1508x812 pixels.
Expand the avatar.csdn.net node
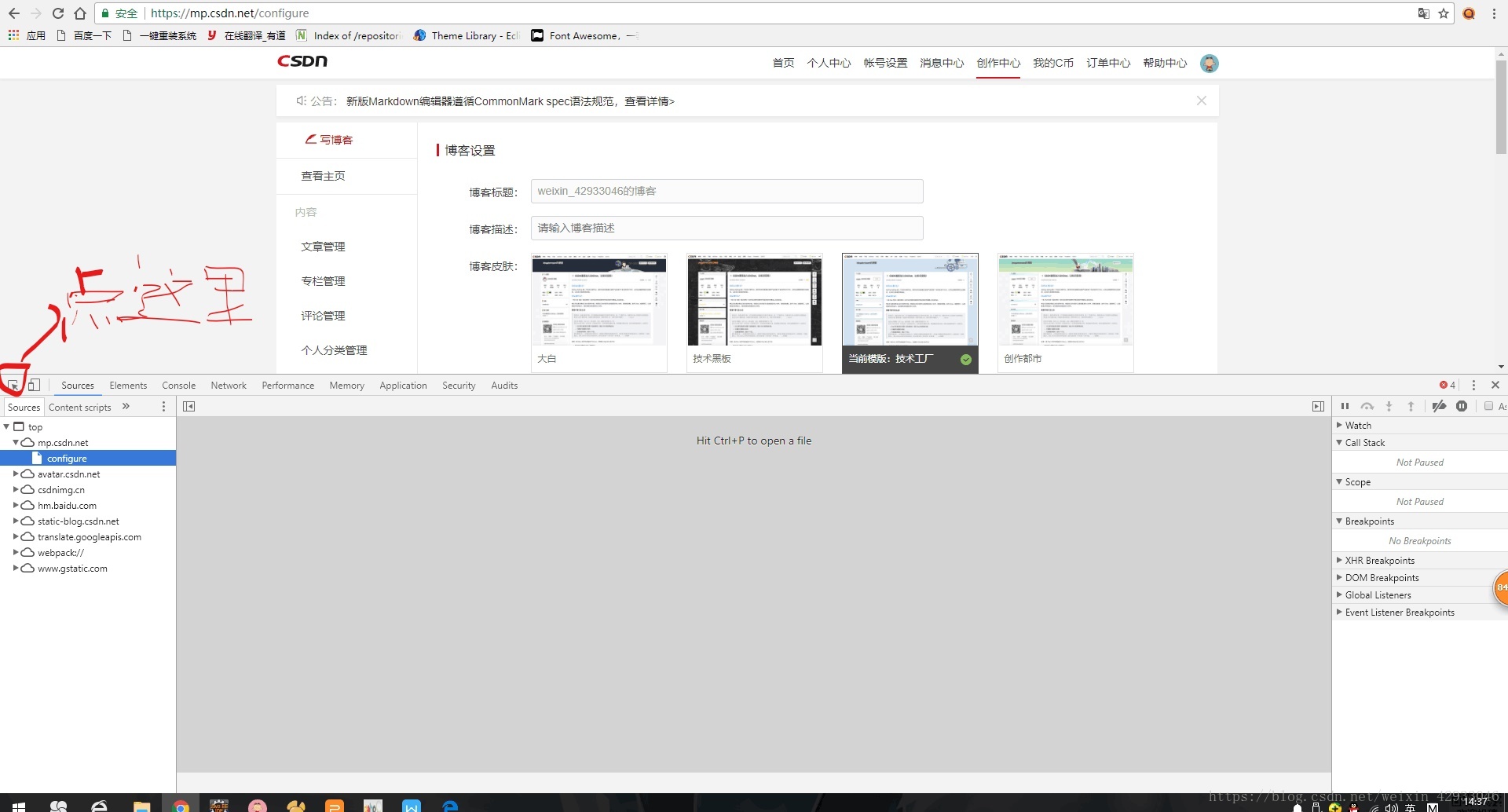pyautogui.click(x=16, y=474)
